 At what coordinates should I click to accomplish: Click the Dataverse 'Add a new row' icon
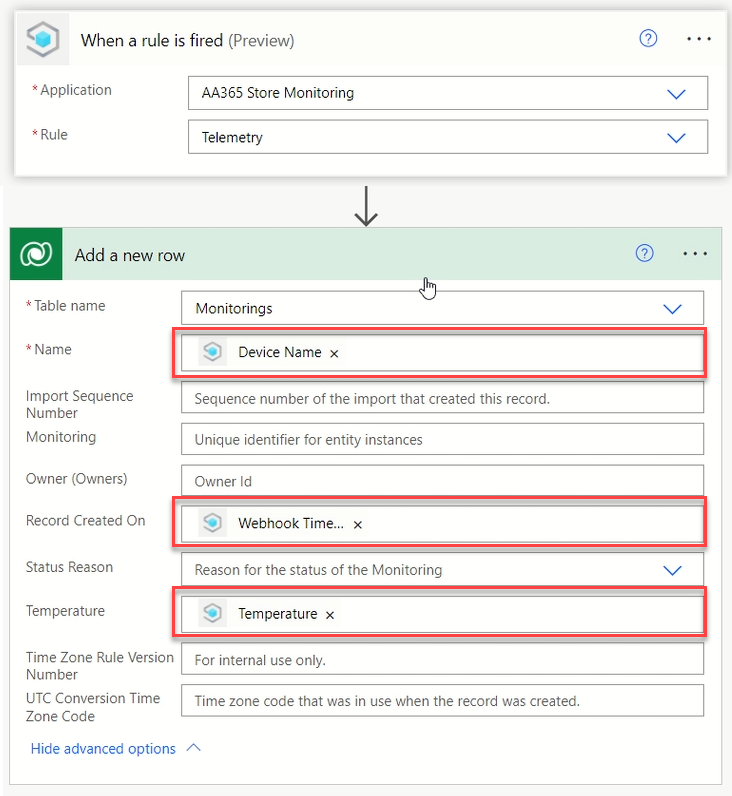[x=36, y=254]
